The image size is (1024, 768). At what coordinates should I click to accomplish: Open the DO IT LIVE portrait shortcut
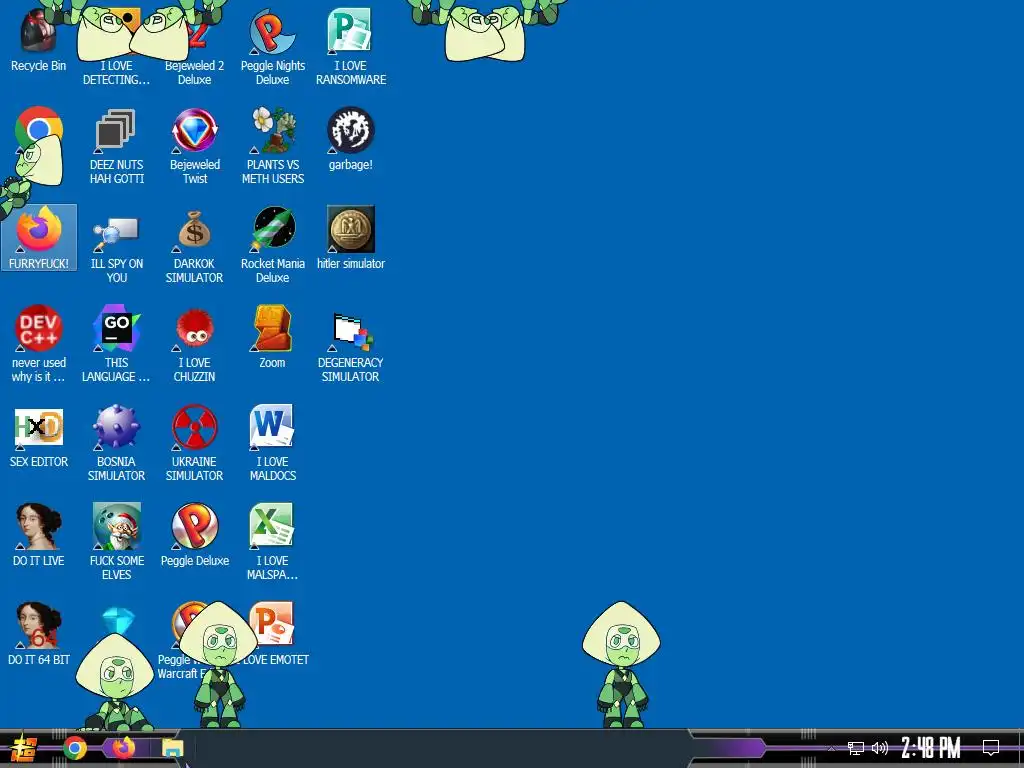coord(39,536)
